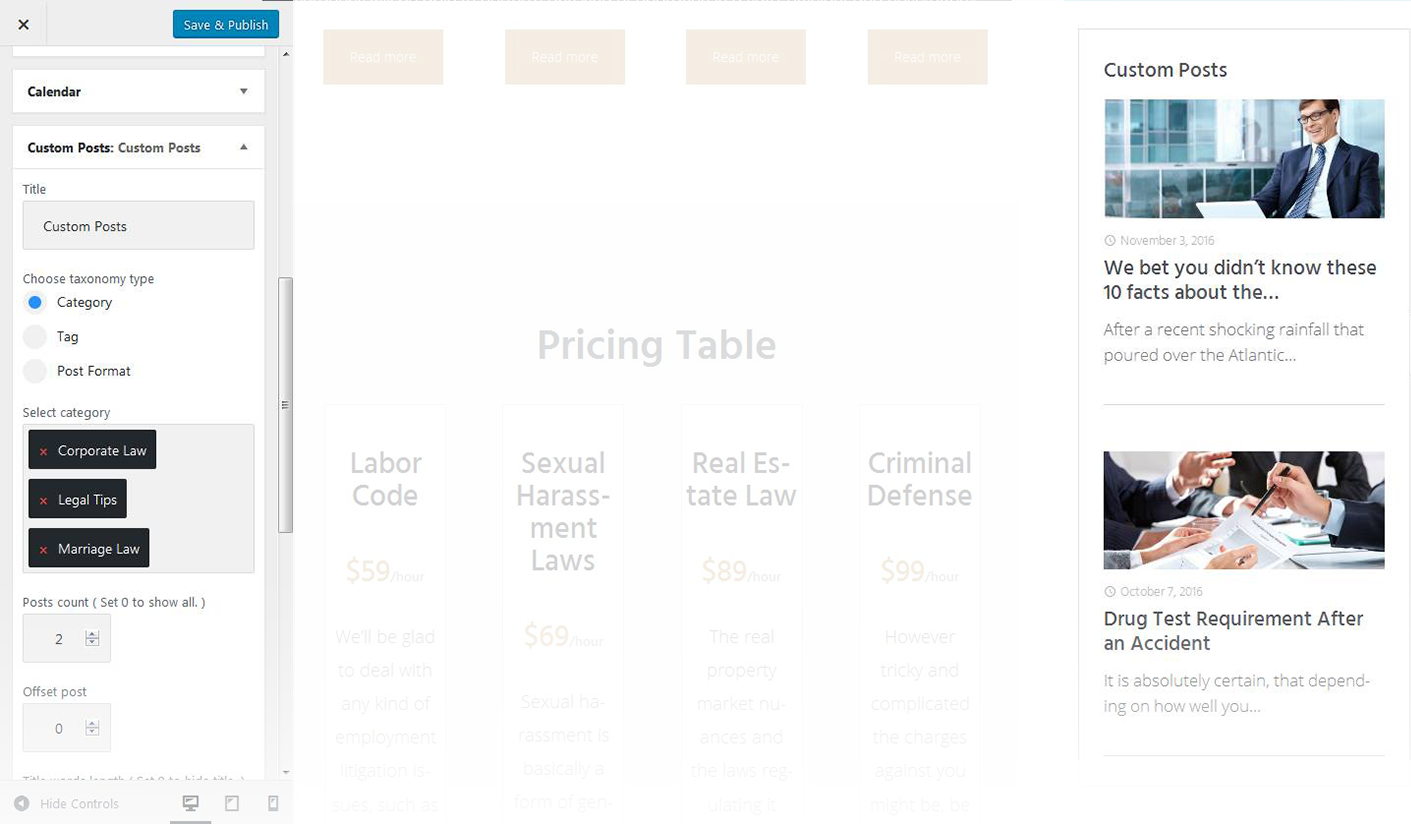Remove the Legal Tips category tag

click(43, 501)
